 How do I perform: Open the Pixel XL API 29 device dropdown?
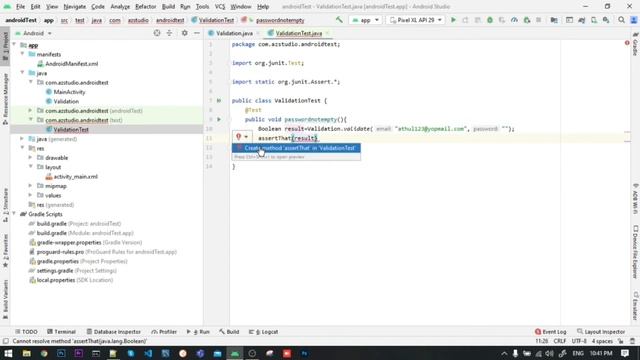click(x=416, y=20)
